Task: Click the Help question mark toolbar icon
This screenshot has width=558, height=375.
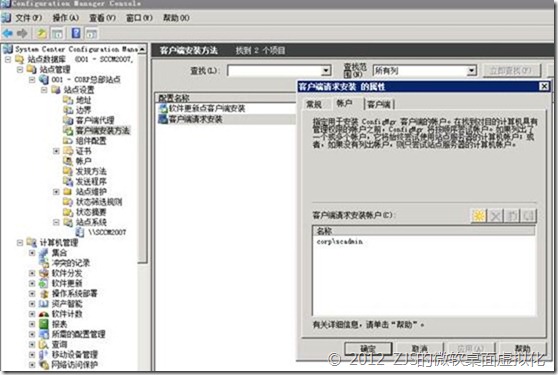Action: click(x=76, y=33)
